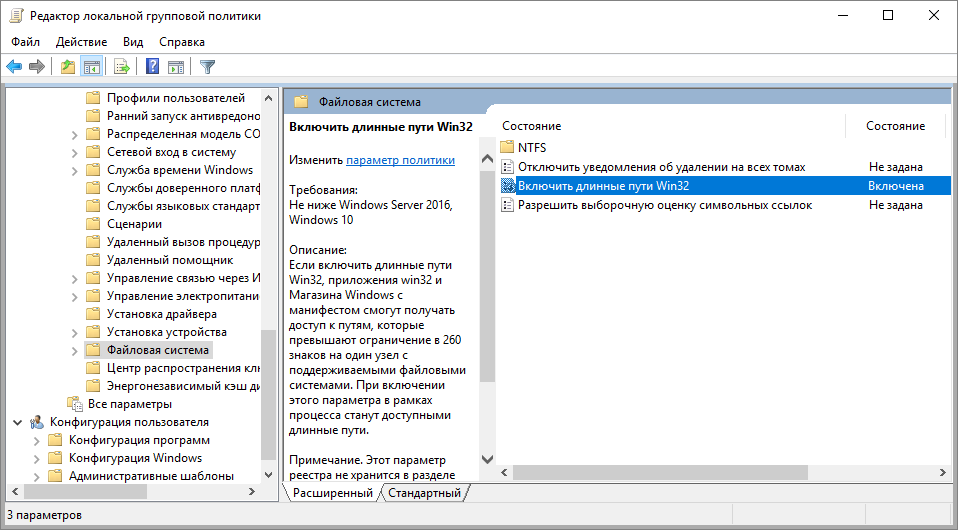
Task: Click the tree pane vertical scrollbar thumb
Action: click(268, 394)
